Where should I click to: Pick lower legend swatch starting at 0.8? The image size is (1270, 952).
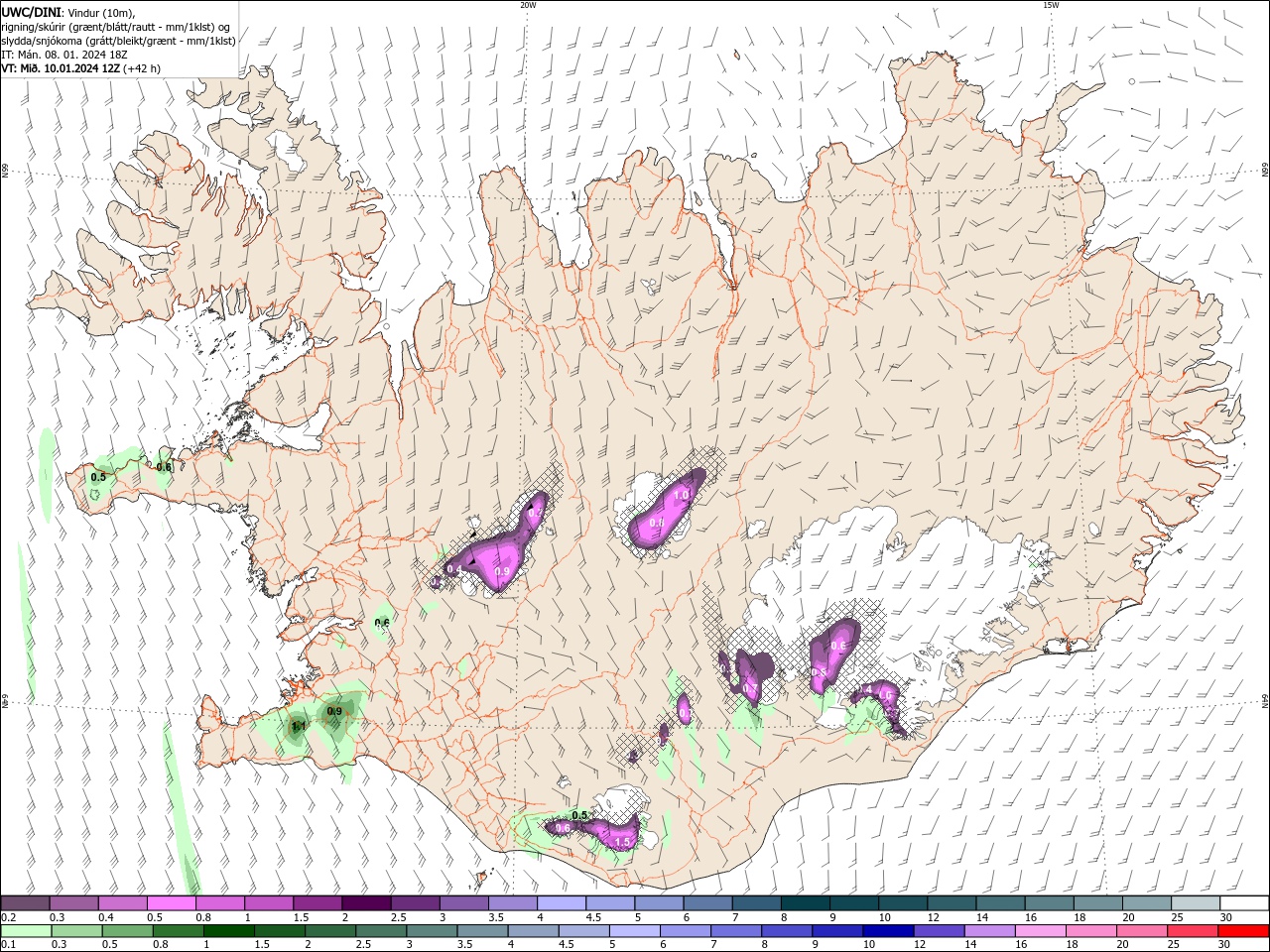pos(179,931)
